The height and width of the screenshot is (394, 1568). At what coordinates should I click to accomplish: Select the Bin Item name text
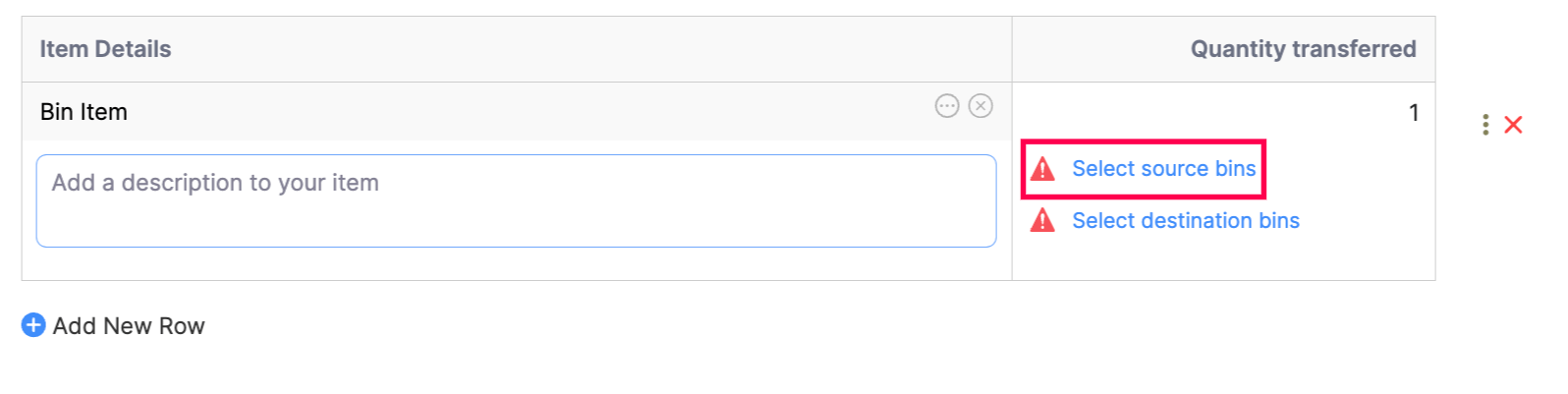click(84, 112)
